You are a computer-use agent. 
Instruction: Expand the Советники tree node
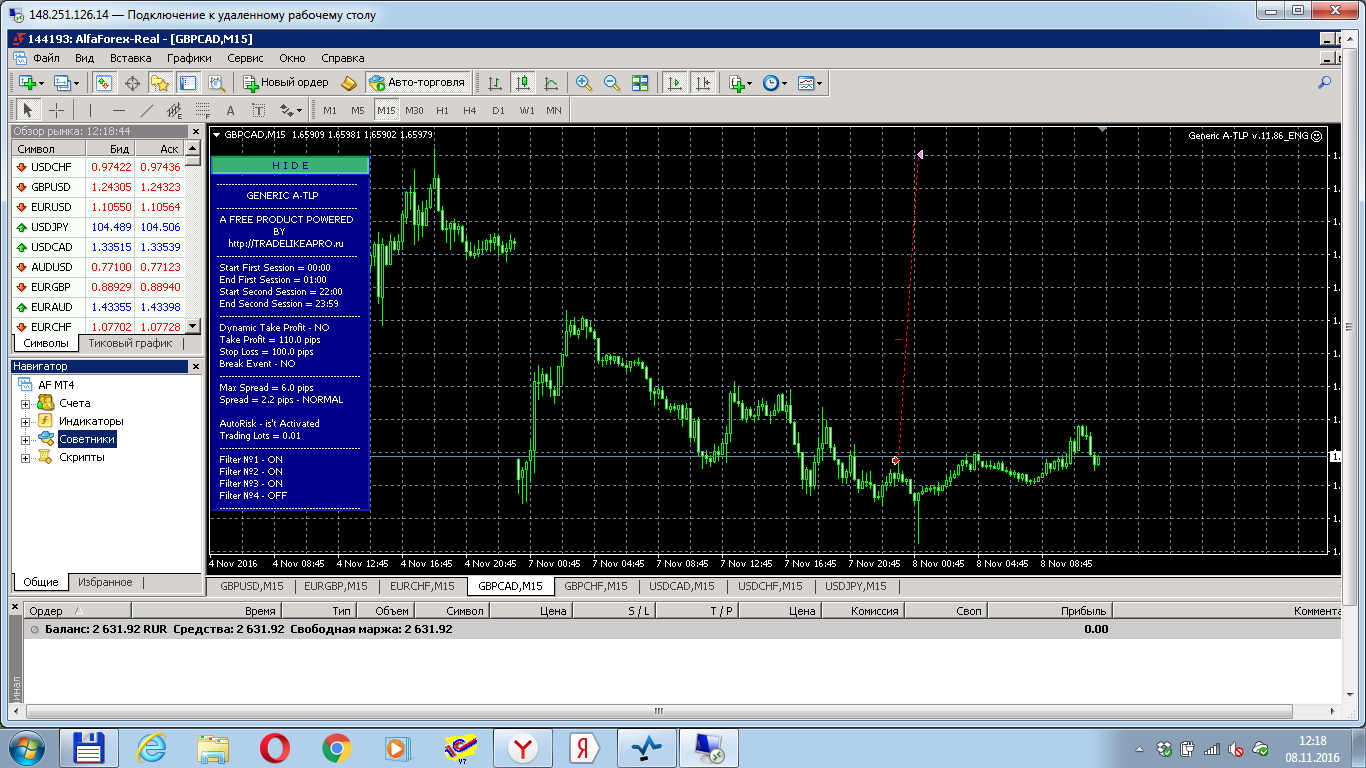(x=26, y=439)
